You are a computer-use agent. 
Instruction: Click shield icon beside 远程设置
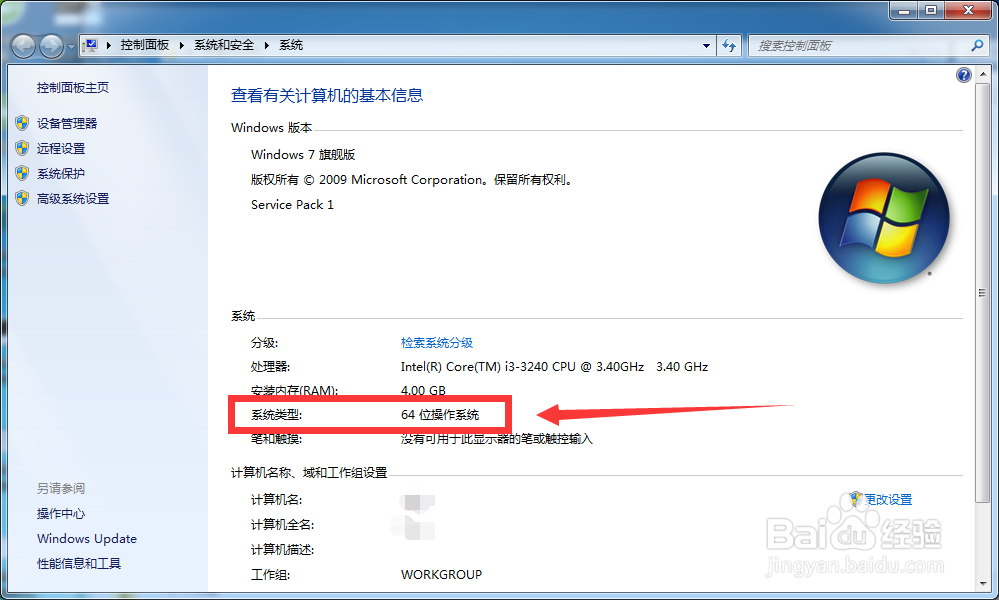(22, 148)
